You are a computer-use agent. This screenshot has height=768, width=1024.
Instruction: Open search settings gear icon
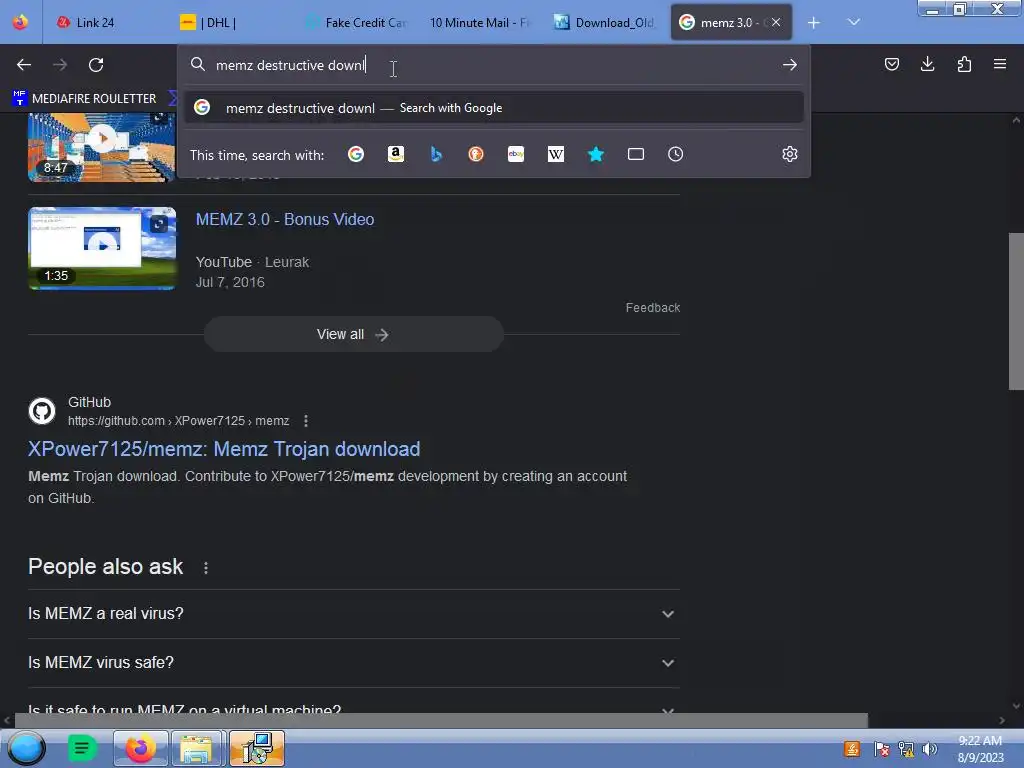click(790, 154)
